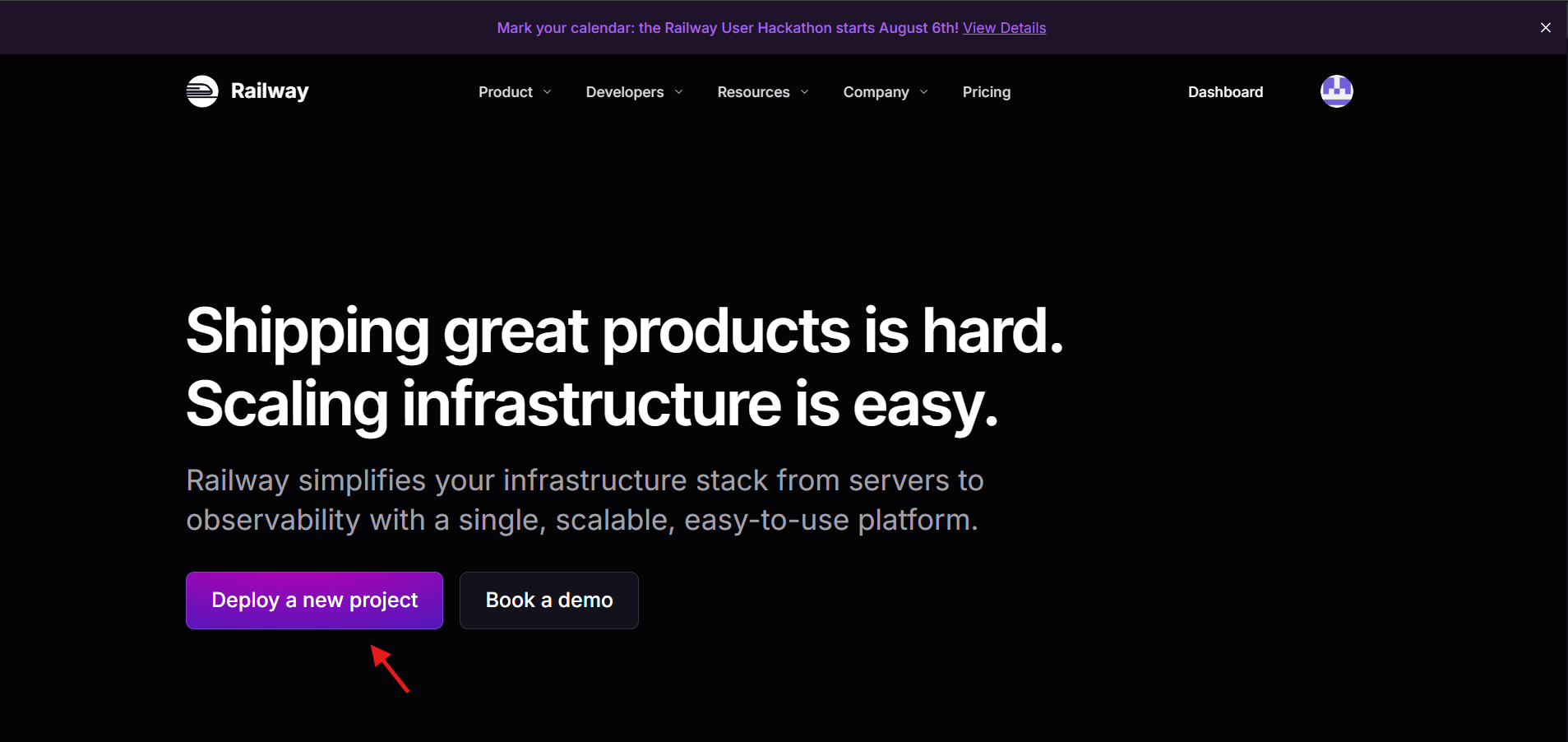Click the Book a demo button
Image resolution: width=1568 pixels, height=742 pixels.
[548, 601]
